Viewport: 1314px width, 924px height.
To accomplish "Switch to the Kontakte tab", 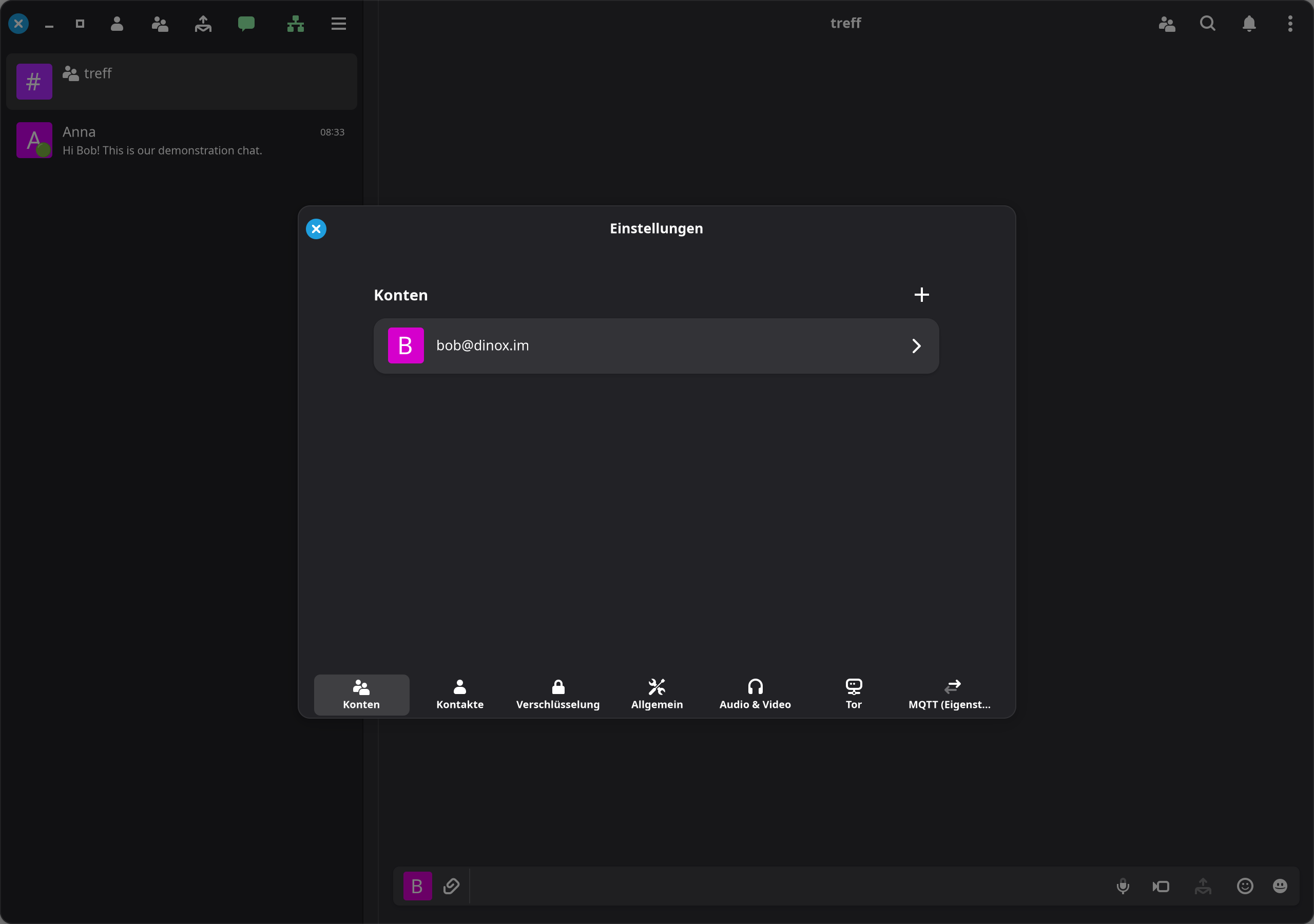I will coord(459,695).
